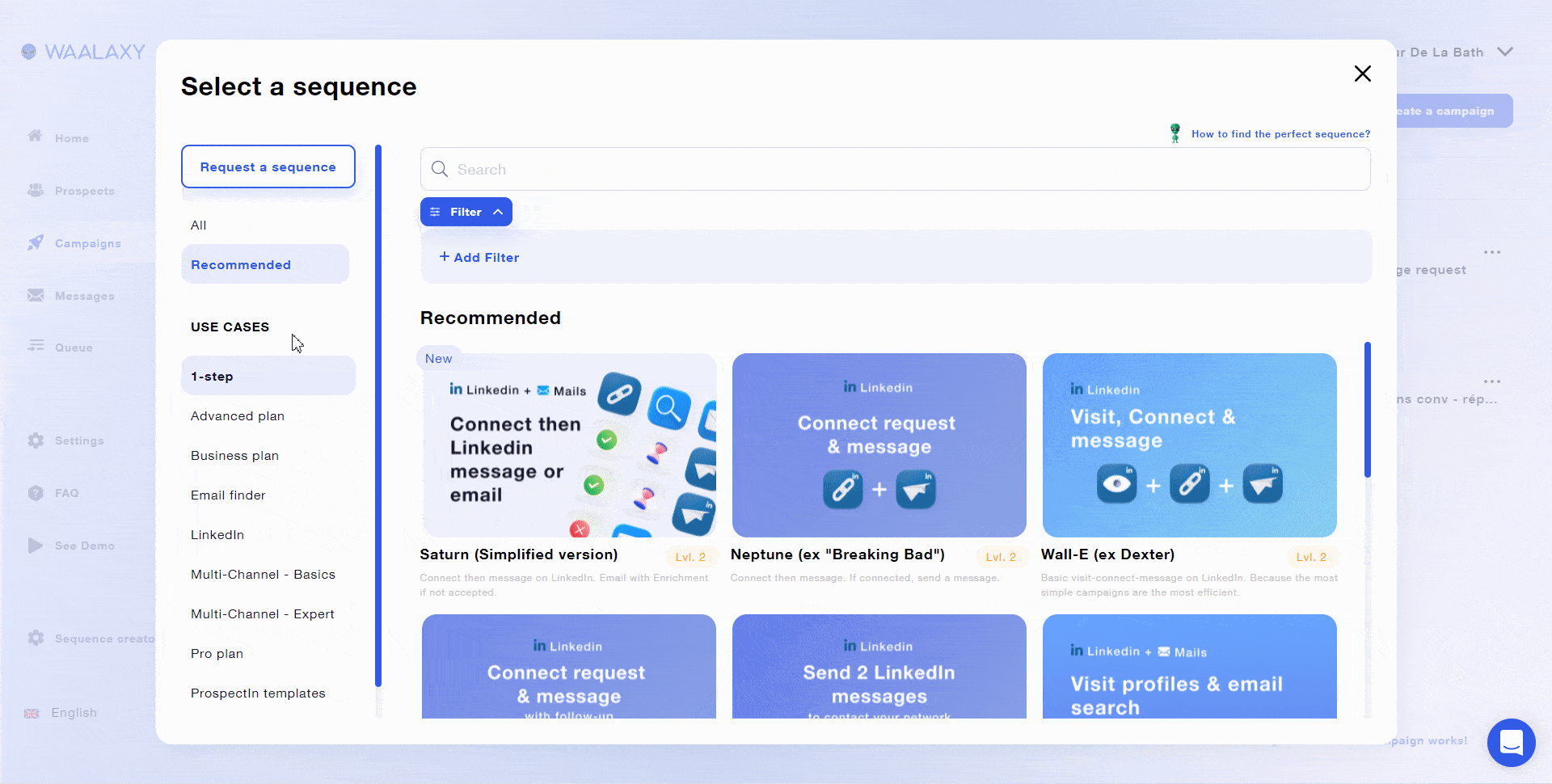Open Prospects in the sidebar
This screenshot has width=1552, height=784.
[71, 191]
